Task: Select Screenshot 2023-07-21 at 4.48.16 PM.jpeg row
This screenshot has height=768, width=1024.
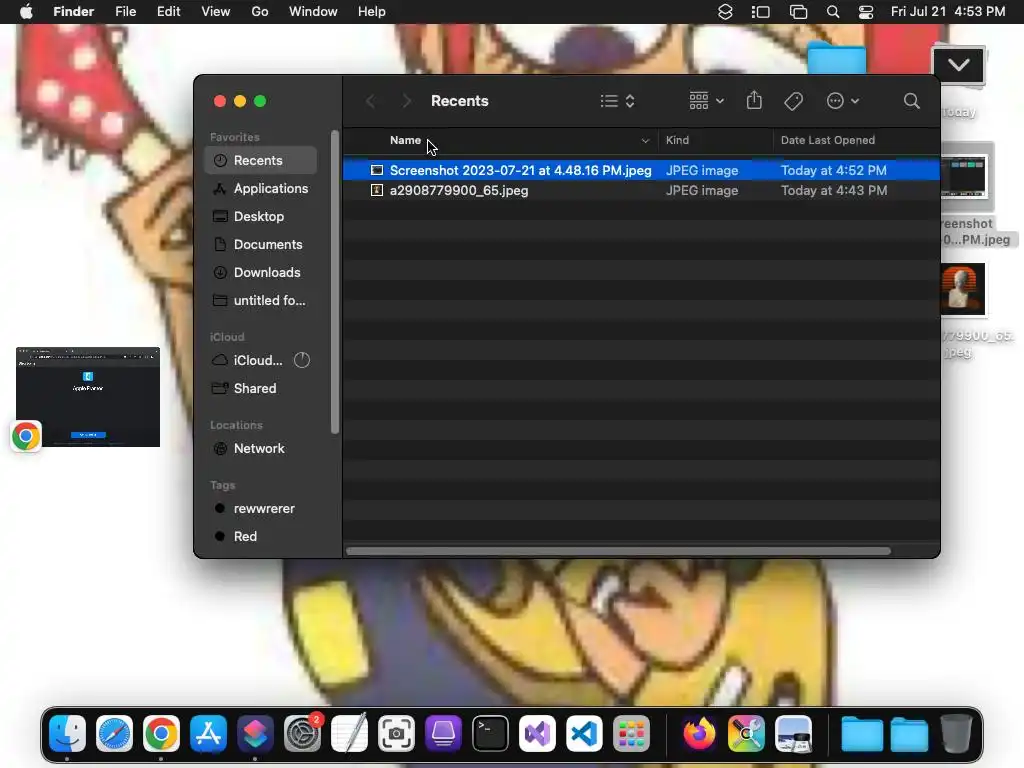Action: point(641,170)
